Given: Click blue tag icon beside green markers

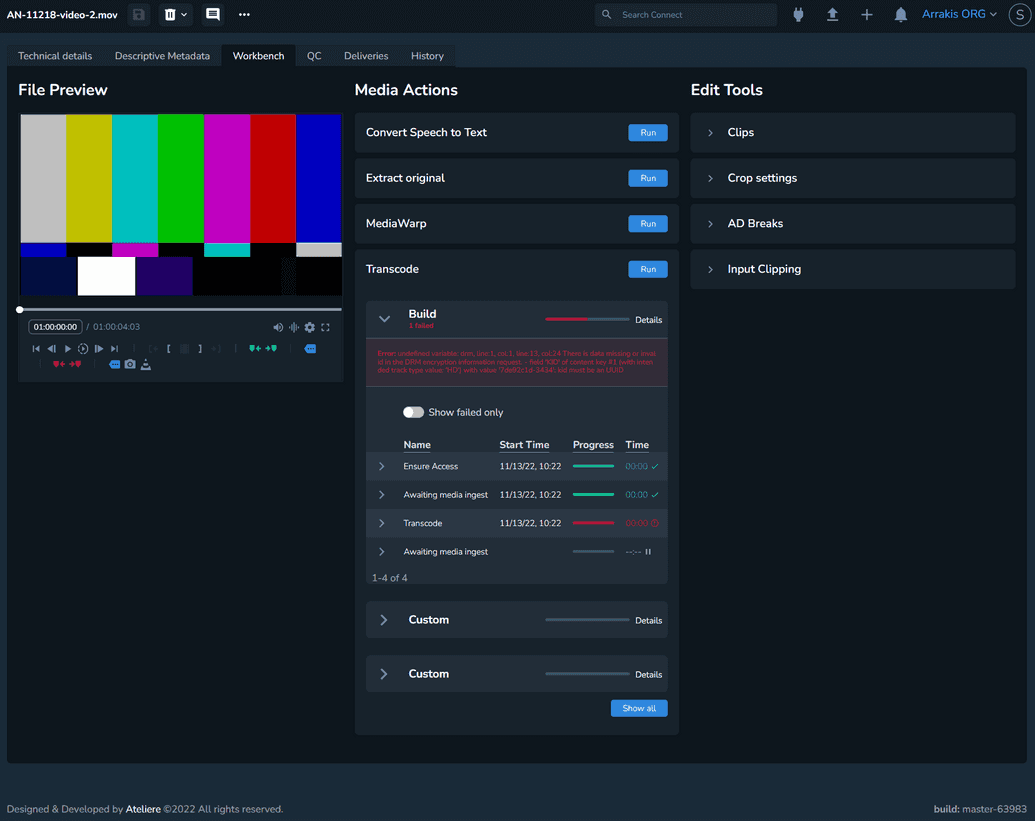Looking at the screenshot, I should point(310,348).
